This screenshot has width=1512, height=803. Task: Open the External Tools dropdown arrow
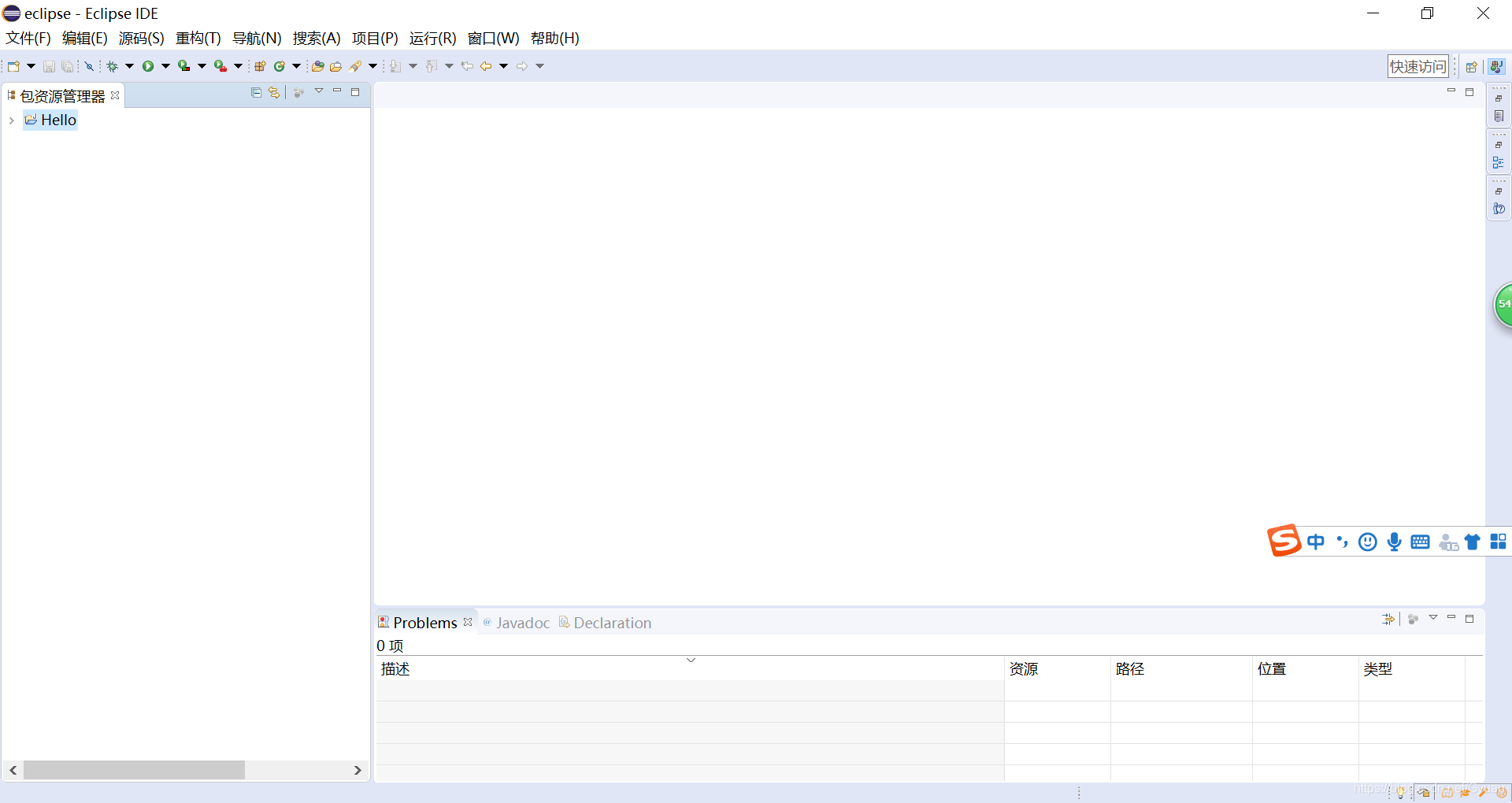pos(239,66)
